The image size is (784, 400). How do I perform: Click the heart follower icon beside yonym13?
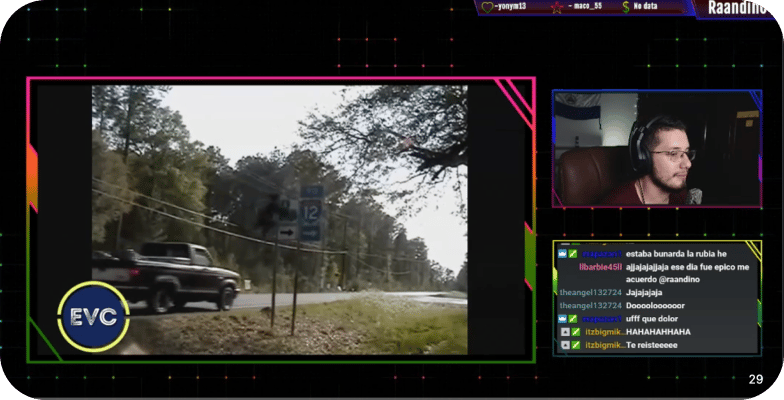pyautogui.click(x=487, y=7)
